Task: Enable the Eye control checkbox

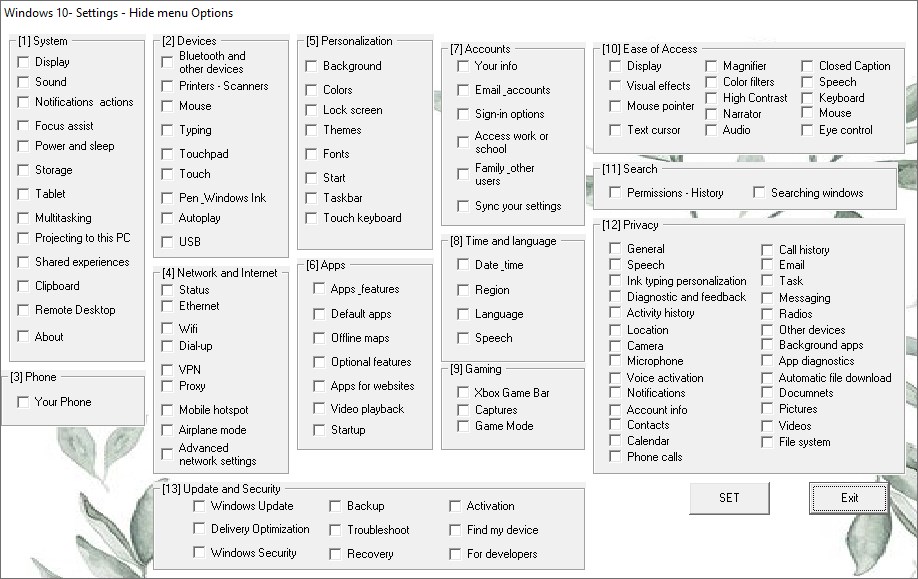Action: [807, 130]
